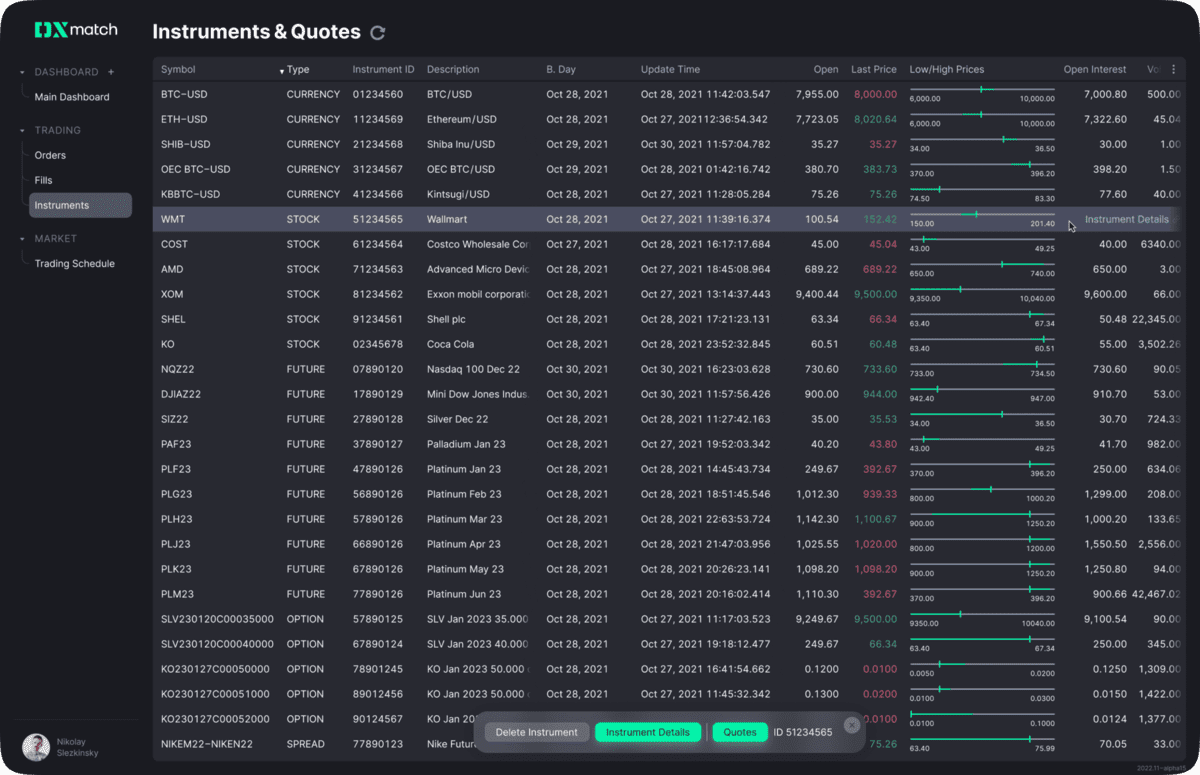Dismiss the floating action bar via its X icon
The width and height of the screenshot is (1200, 775).
[x=852, y=725]
